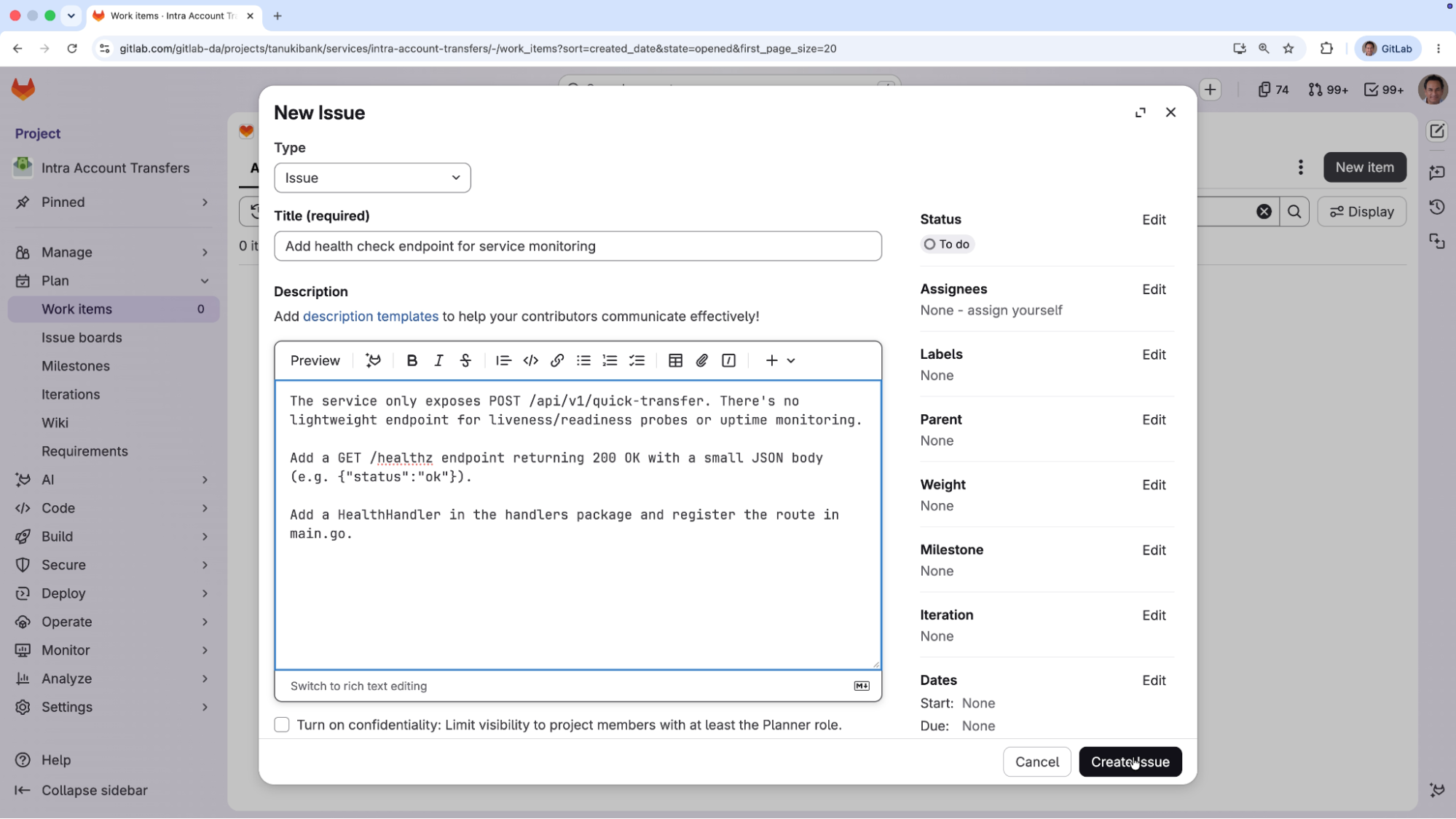Bookmark this page with the star icon
Image resolution: width=1456 pixels, height=819 pixels.
point(1288,49)
